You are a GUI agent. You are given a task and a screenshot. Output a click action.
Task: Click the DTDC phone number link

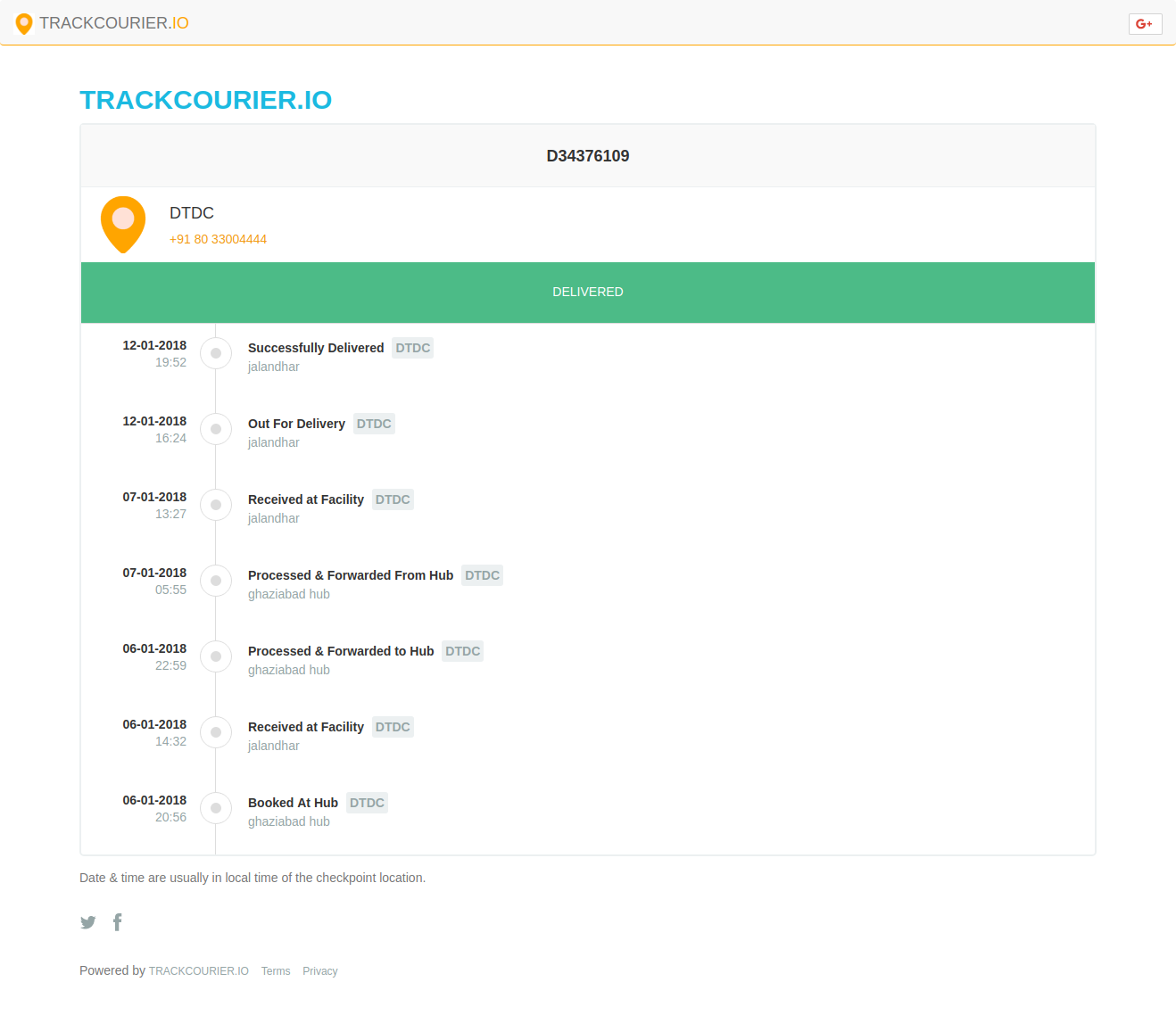click(218, 239)
